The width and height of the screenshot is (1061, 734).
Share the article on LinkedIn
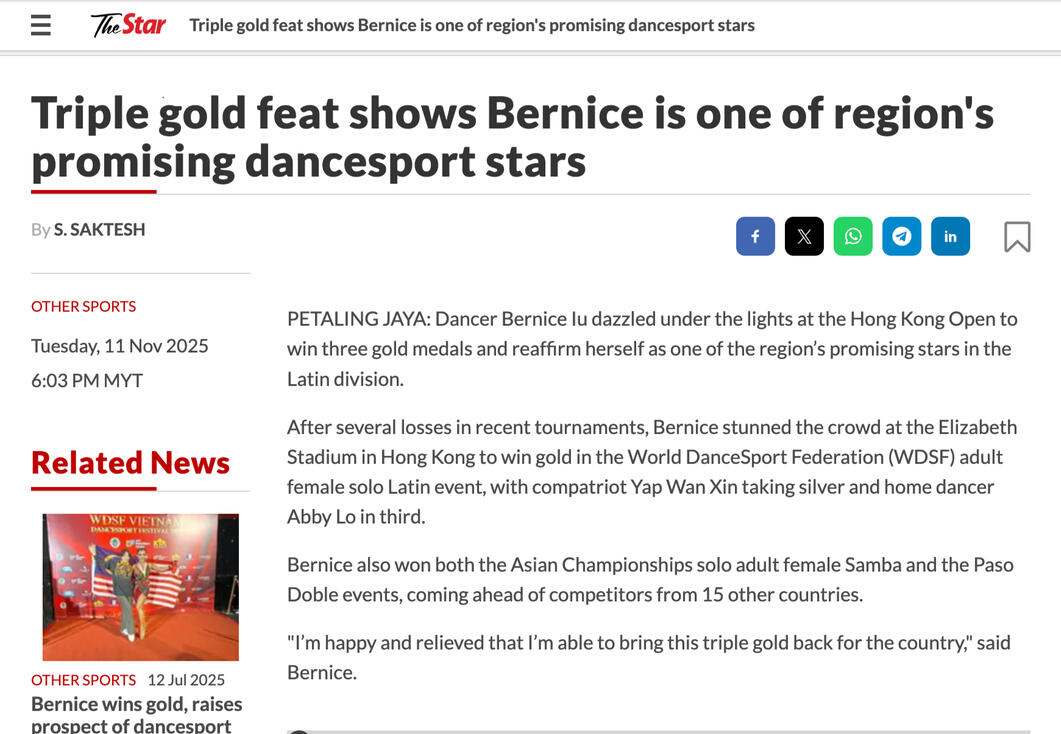tap(950, 236)
